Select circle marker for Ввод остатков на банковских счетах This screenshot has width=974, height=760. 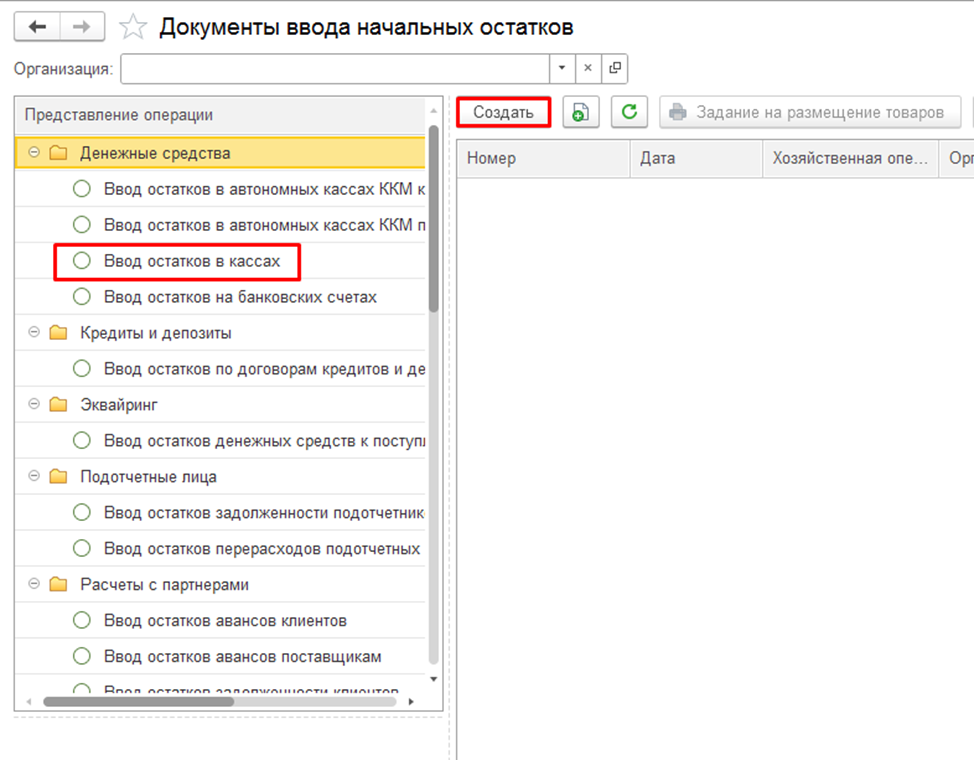pos(82,297)
